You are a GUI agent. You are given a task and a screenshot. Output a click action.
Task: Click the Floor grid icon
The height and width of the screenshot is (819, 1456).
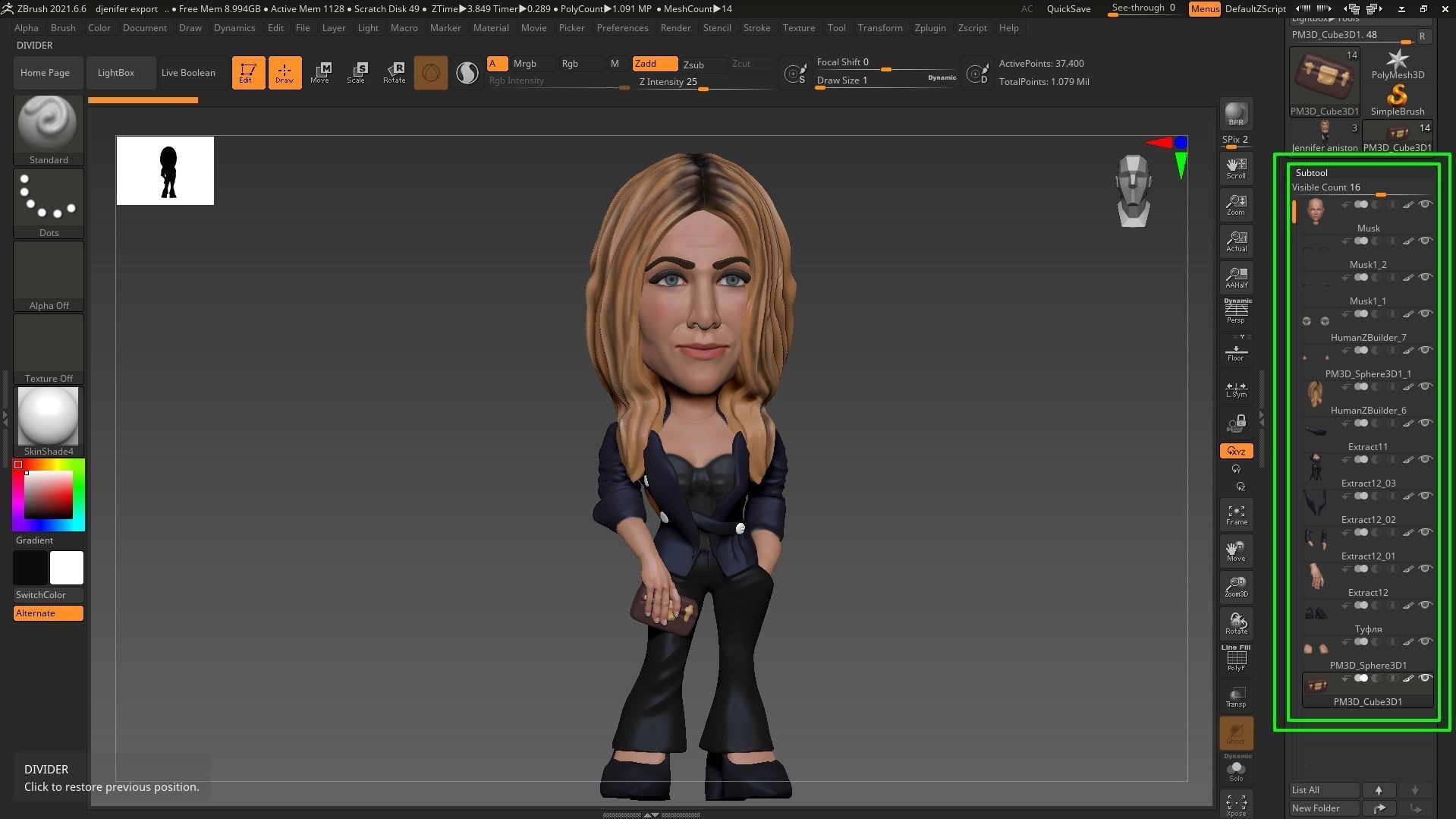click(x=1236, y=351)
